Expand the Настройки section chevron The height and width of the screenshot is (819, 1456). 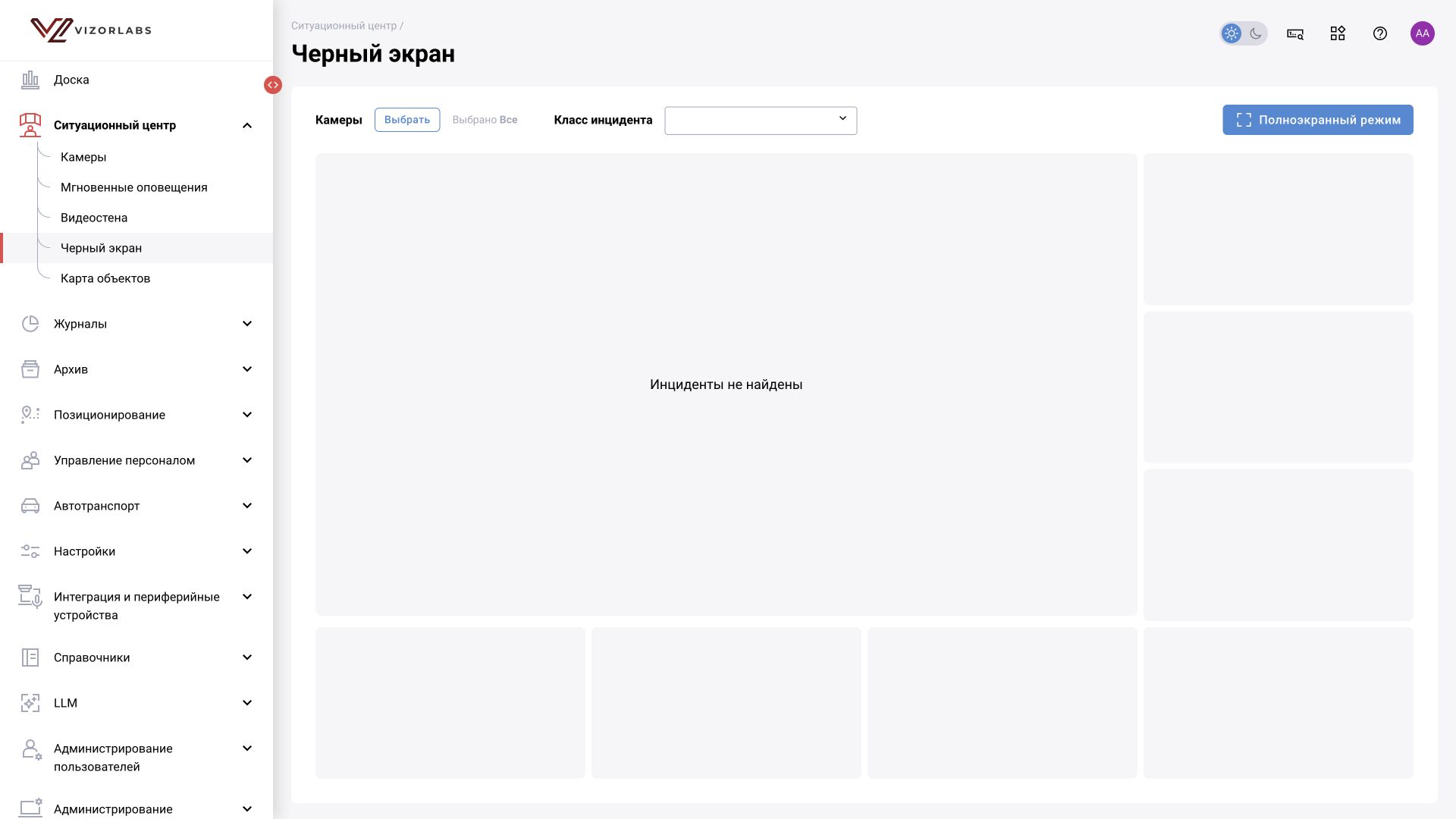[247, 551]
